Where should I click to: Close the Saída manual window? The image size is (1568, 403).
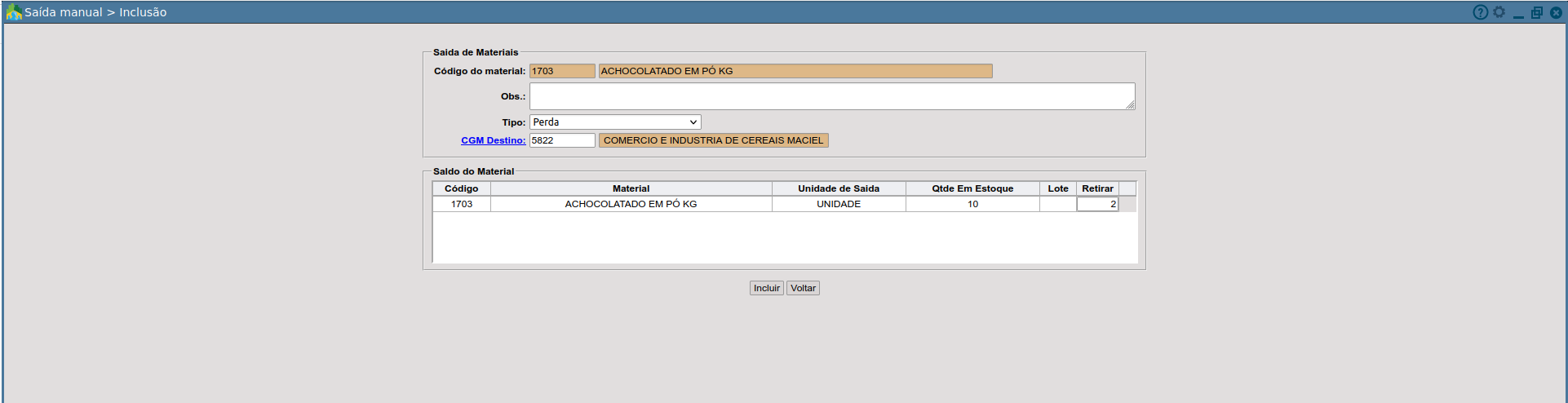pos(1556,12)
